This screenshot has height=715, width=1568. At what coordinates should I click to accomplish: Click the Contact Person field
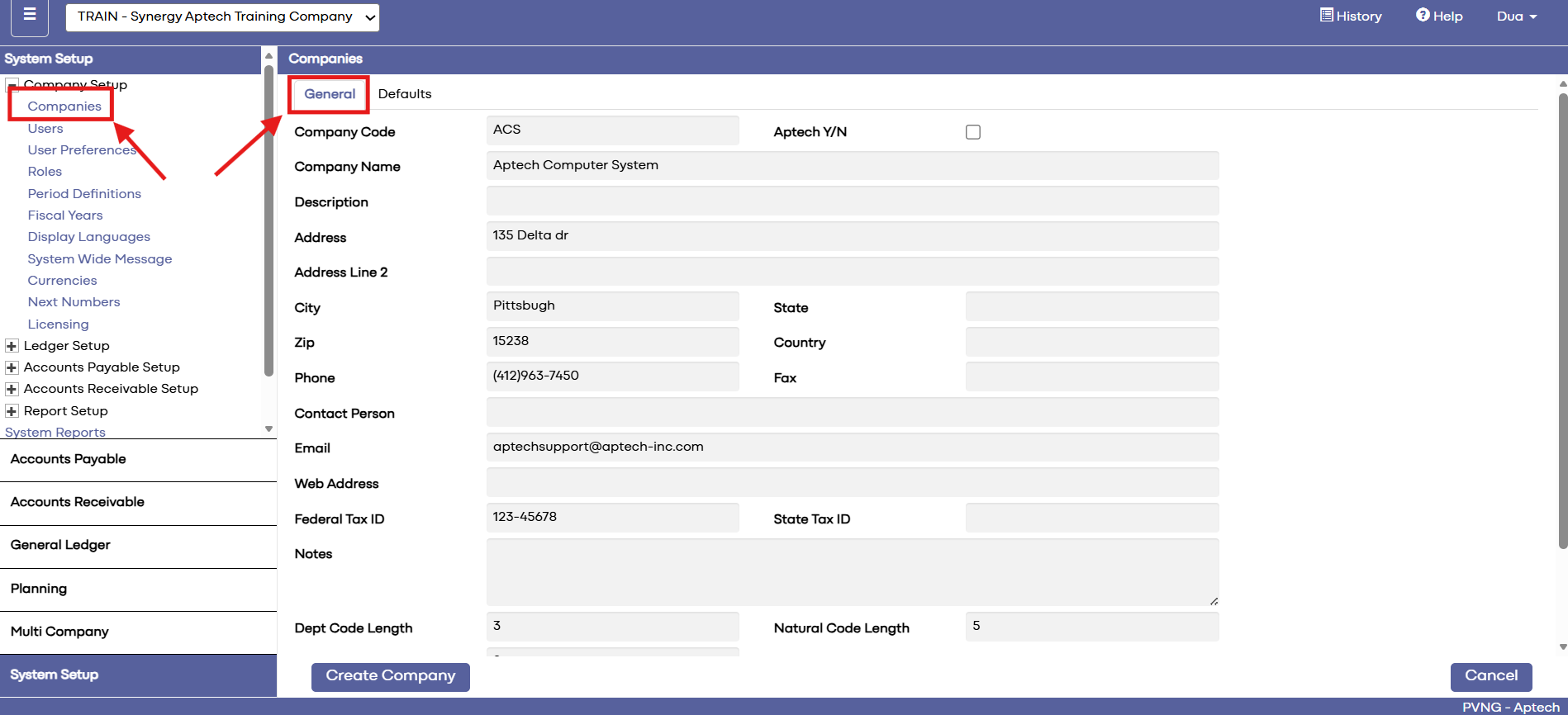[x=853, y=412]
